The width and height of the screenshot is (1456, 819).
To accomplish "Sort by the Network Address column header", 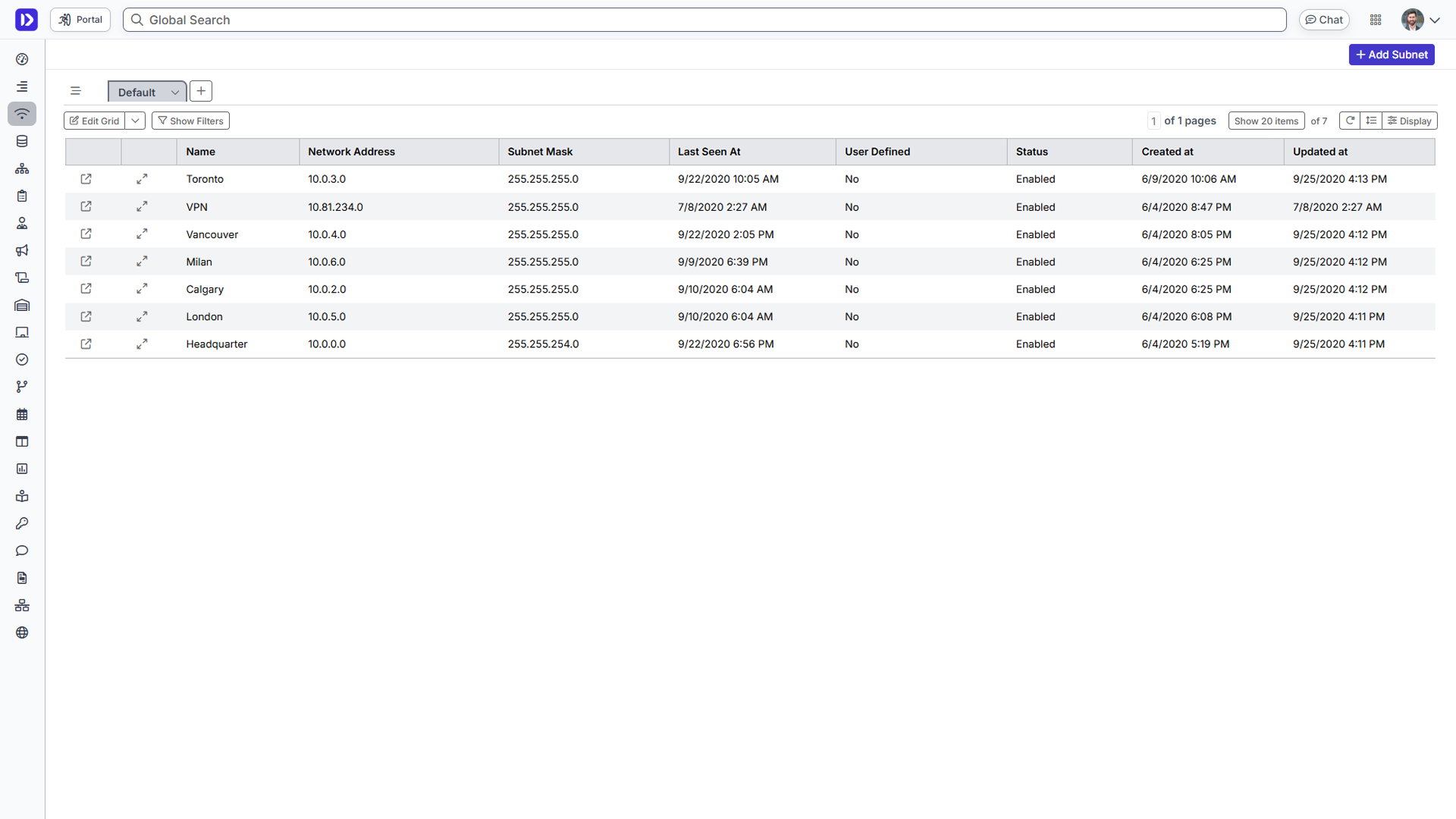I will [x=351, y=152].
